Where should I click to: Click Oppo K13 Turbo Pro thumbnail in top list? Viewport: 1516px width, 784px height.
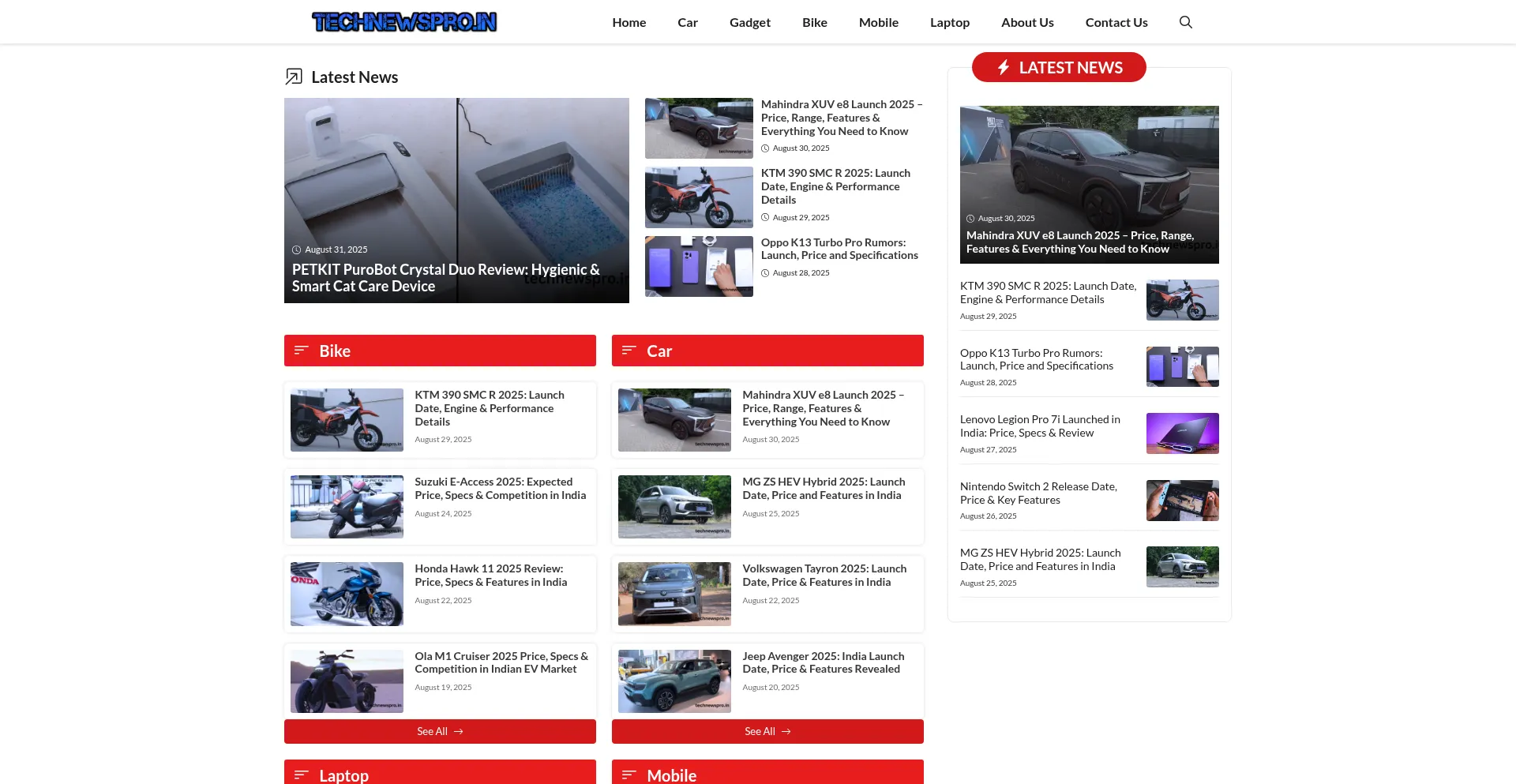699,267
